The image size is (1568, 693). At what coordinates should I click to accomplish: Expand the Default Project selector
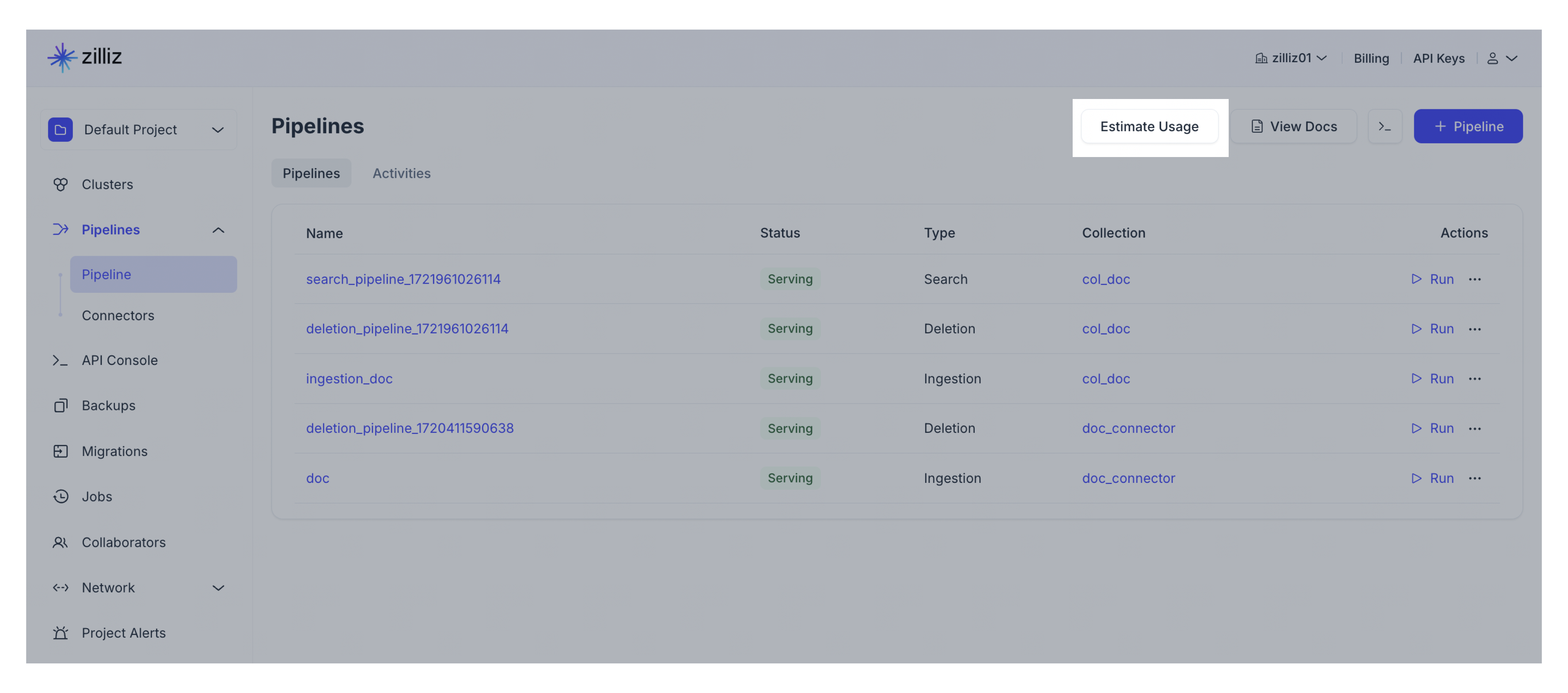coord(139,130)
